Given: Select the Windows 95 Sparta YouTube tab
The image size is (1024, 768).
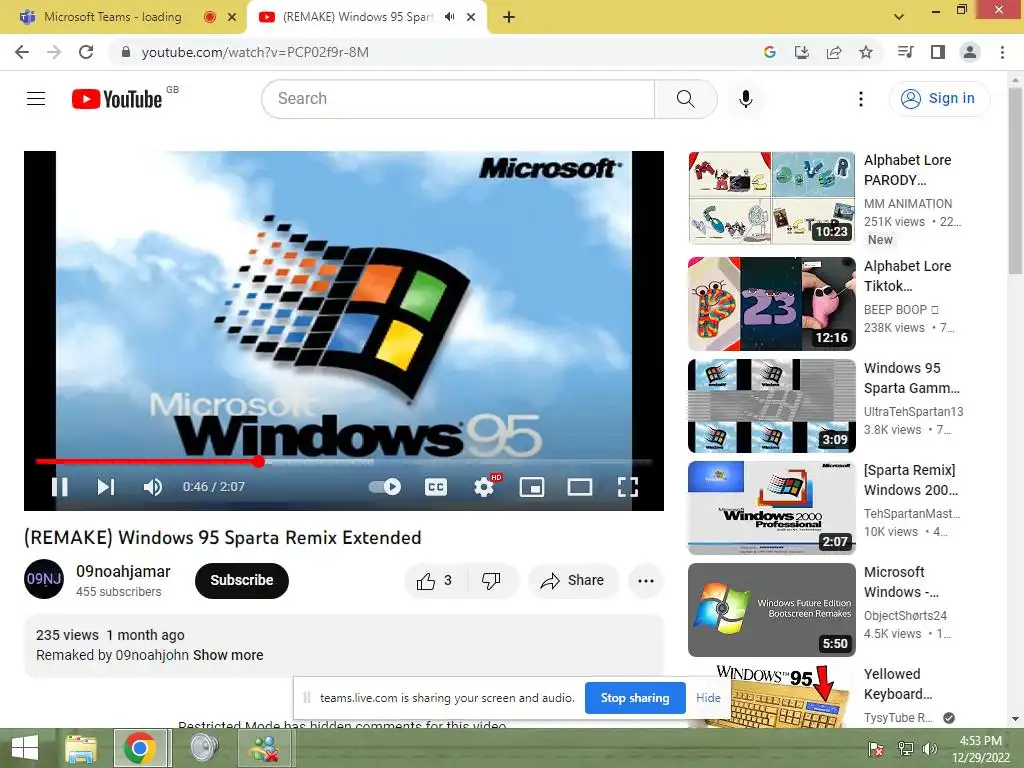Looking at the screenshot, I should pos(358,17).
